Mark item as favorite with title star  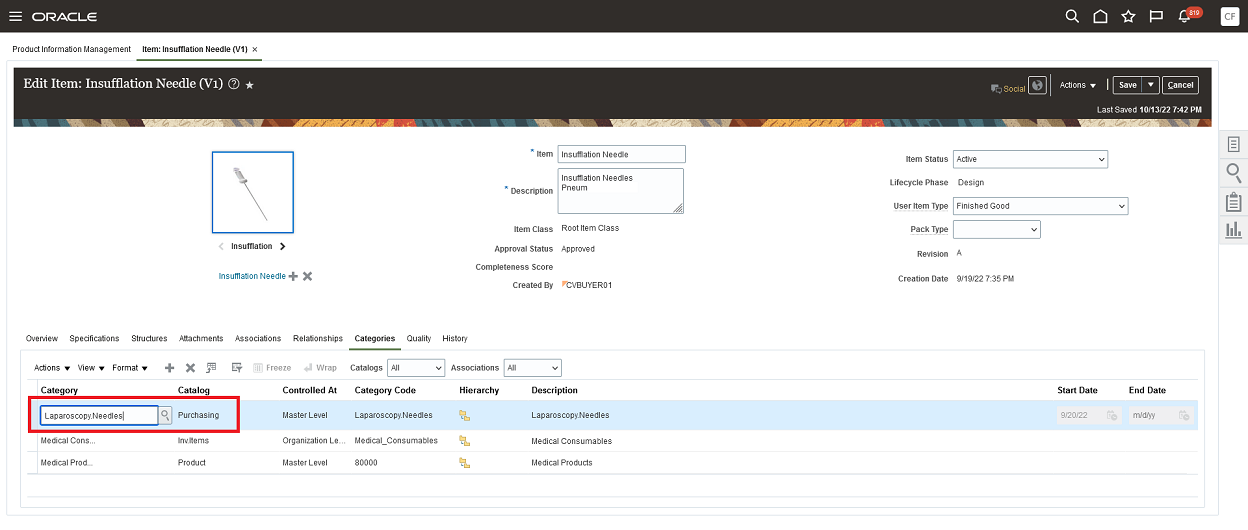250,85
